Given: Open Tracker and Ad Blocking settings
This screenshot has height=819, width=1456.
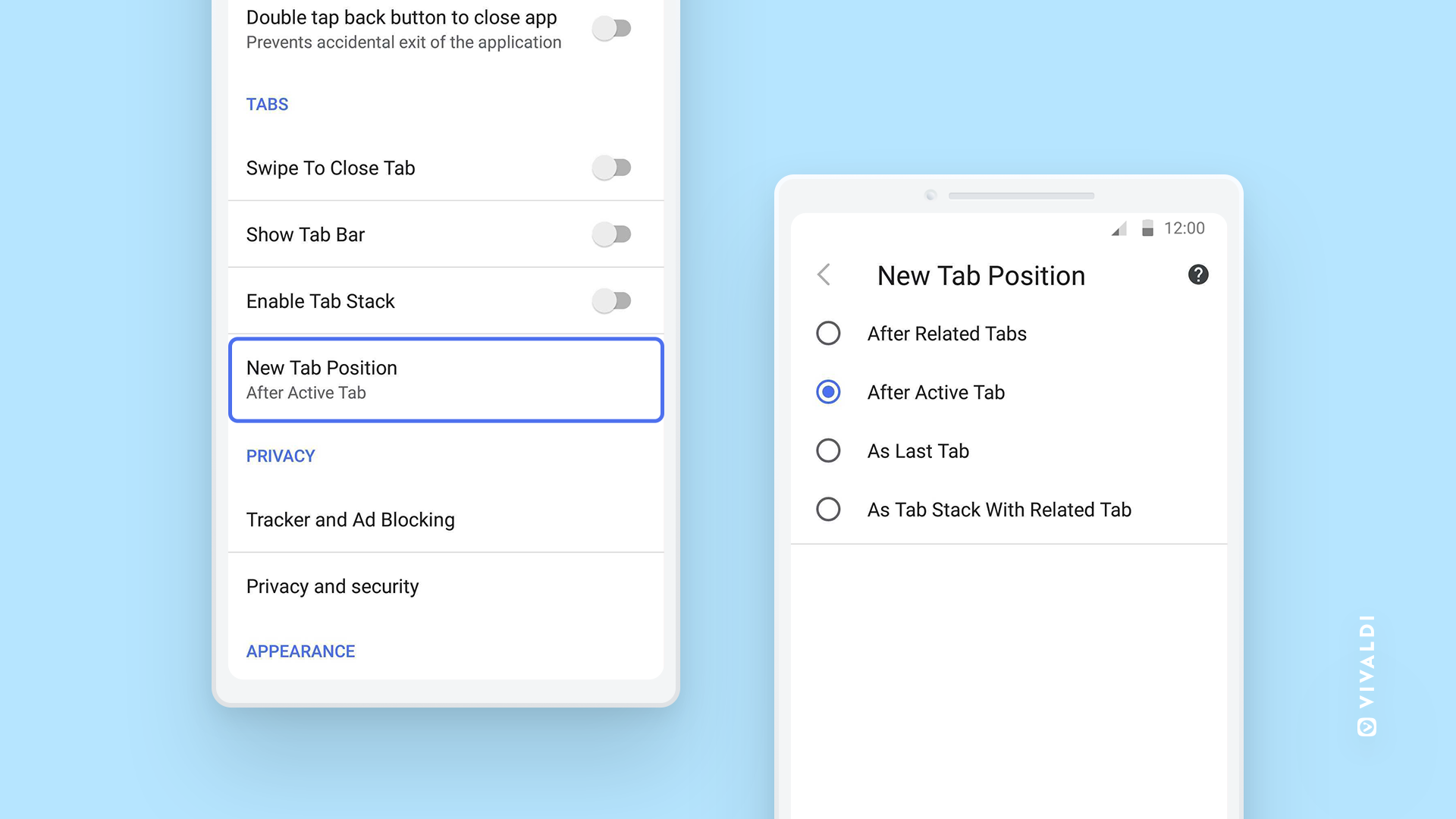Looking at the screenshot, I should click(x=350, y=519).
